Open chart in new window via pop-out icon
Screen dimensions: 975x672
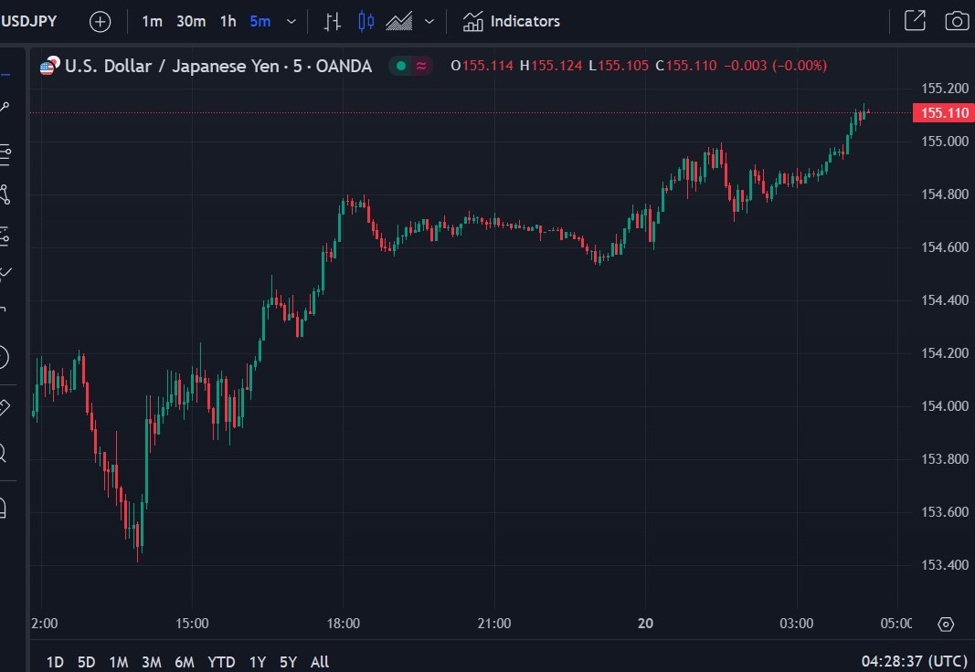912,20
